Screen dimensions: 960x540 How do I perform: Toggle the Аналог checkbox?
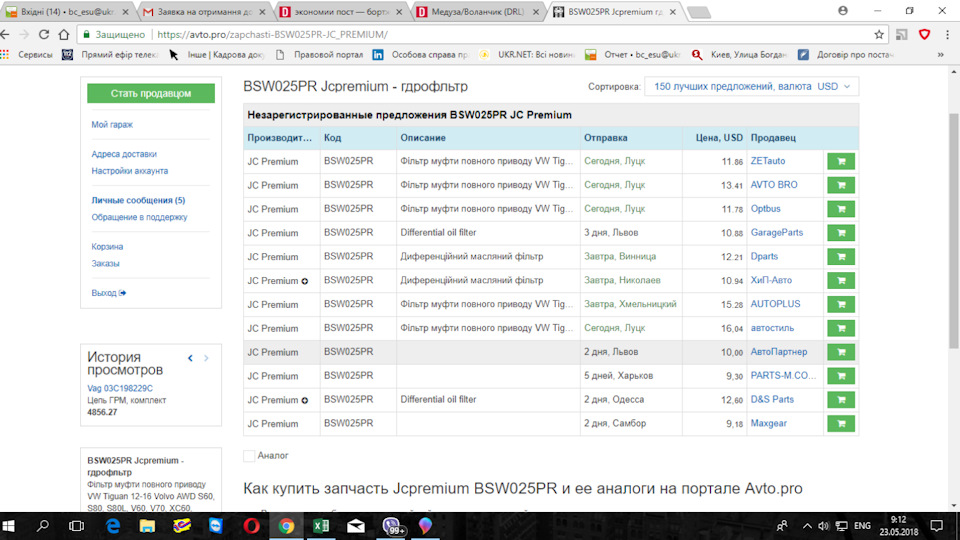click(x=249, y=456)
